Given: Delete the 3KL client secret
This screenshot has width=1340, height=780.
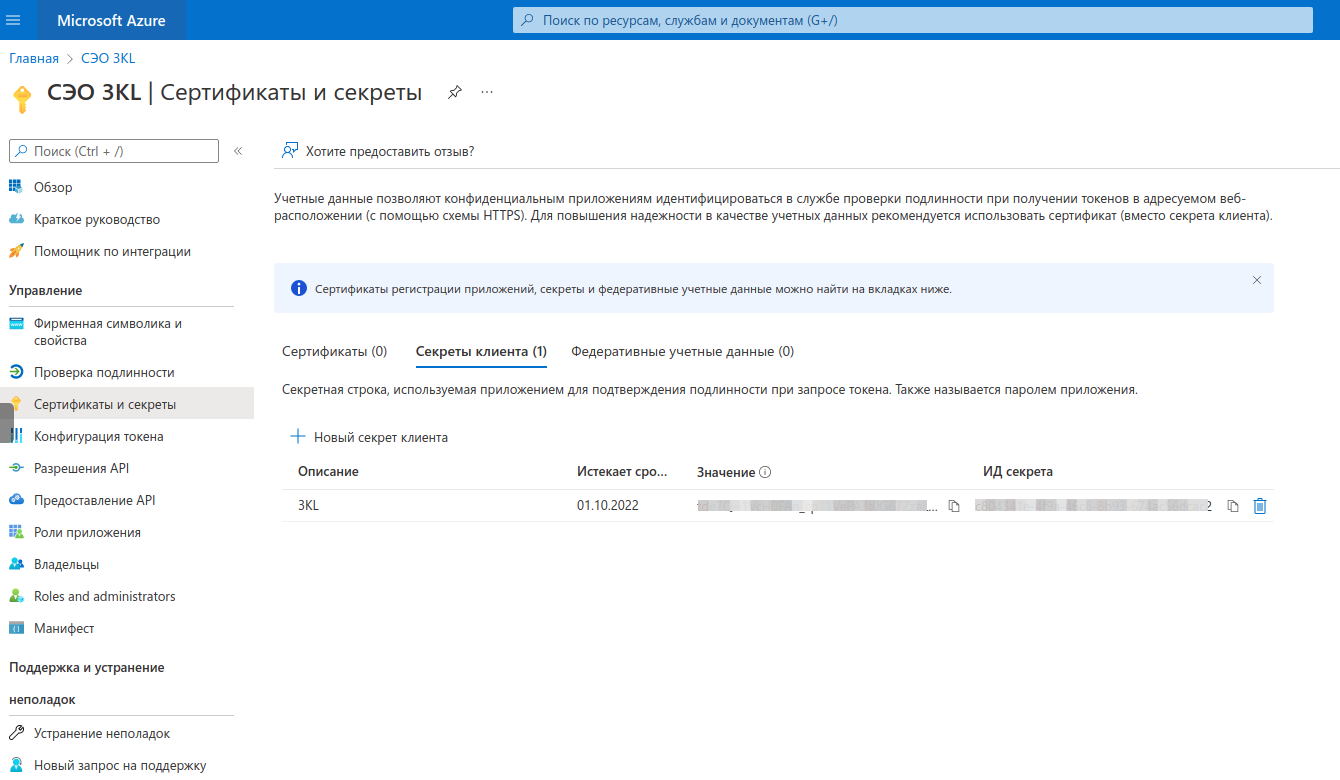Looking at the screenshot, I should 1260,506.
